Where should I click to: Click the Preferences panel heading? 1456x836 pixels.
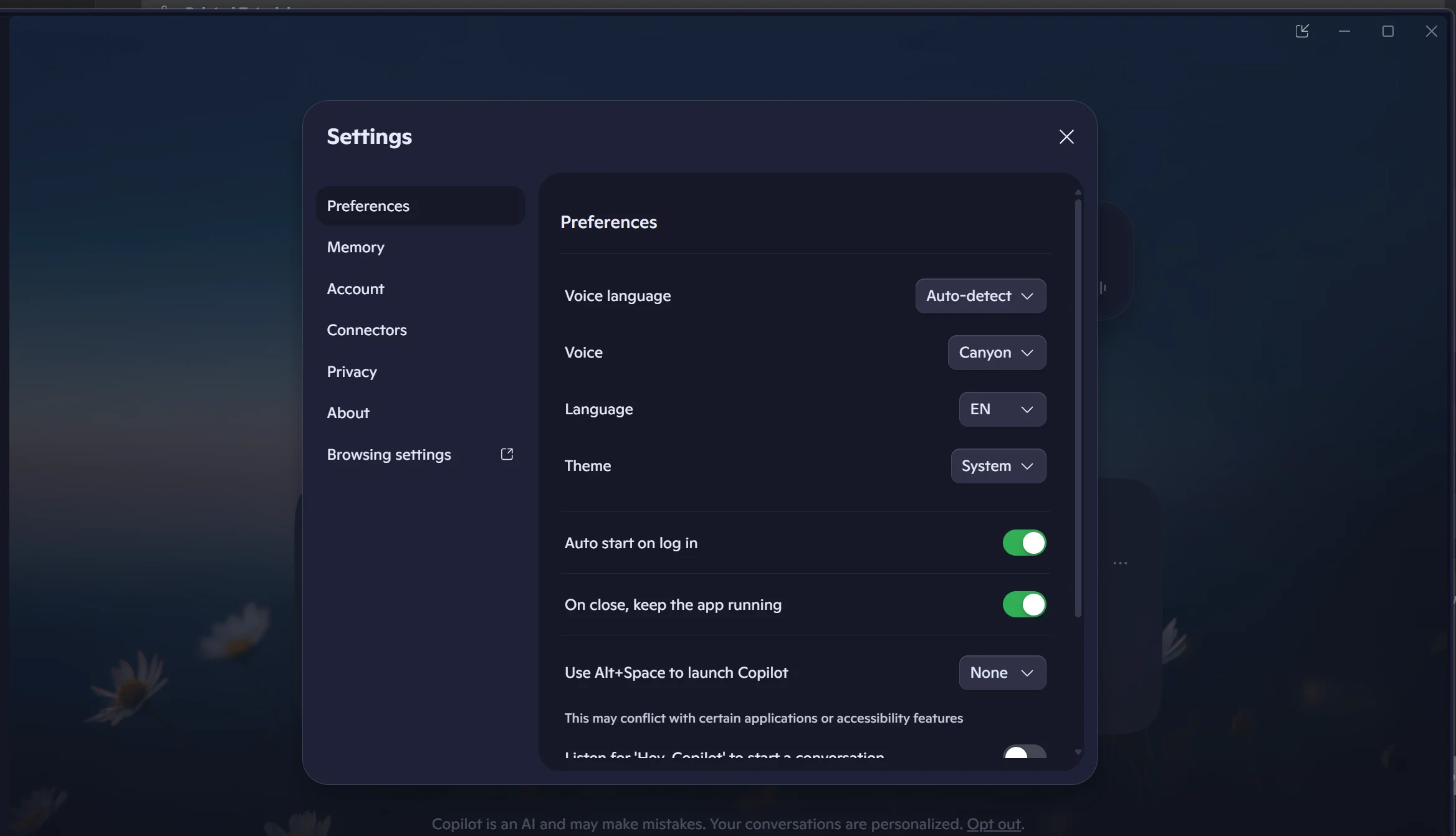coord(608,222)
